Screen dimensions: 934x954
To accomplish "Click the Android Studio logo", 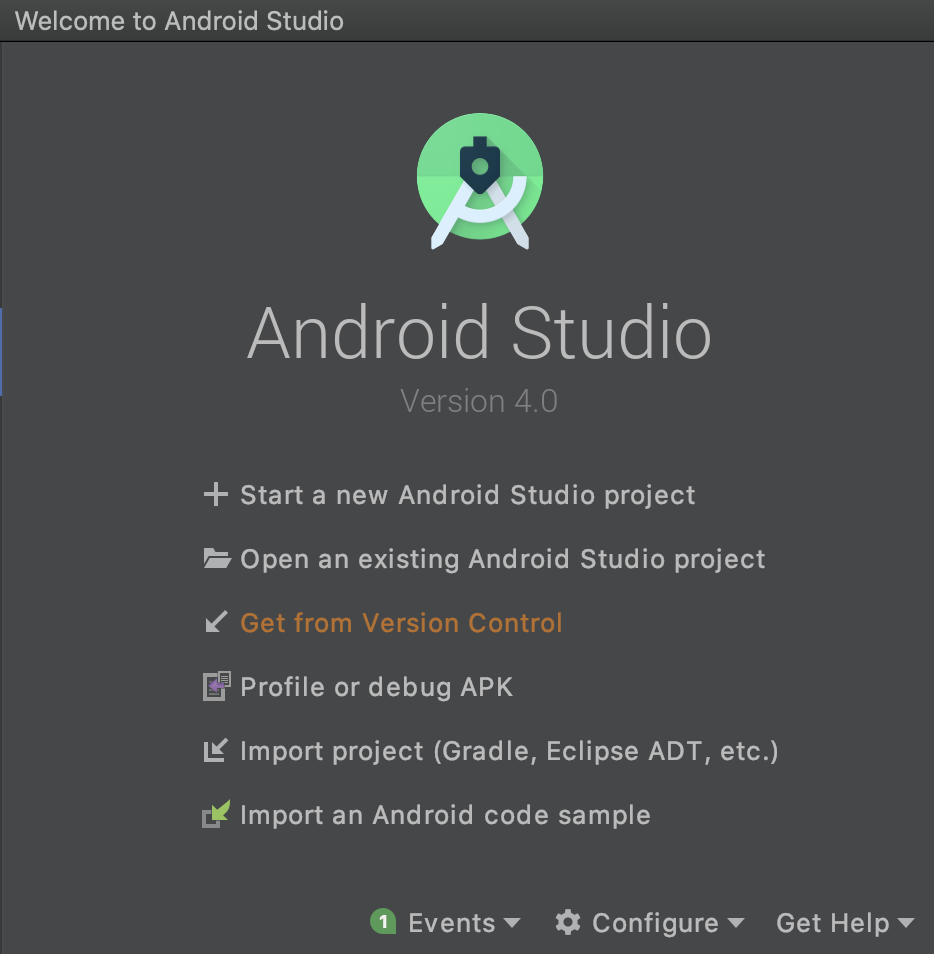I will pos(479,181).
